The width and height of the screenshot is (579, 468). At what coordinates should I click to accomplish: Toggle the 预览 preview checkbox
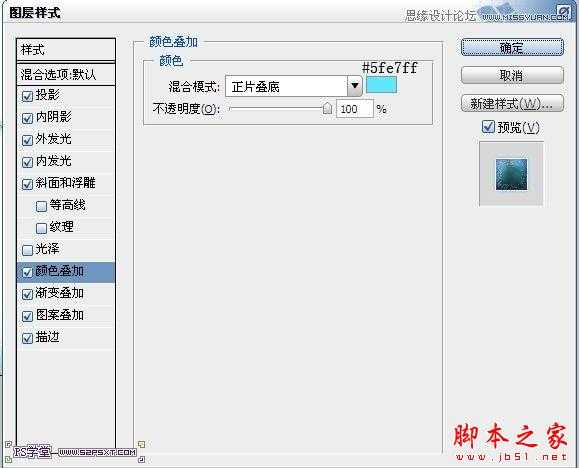488,127
